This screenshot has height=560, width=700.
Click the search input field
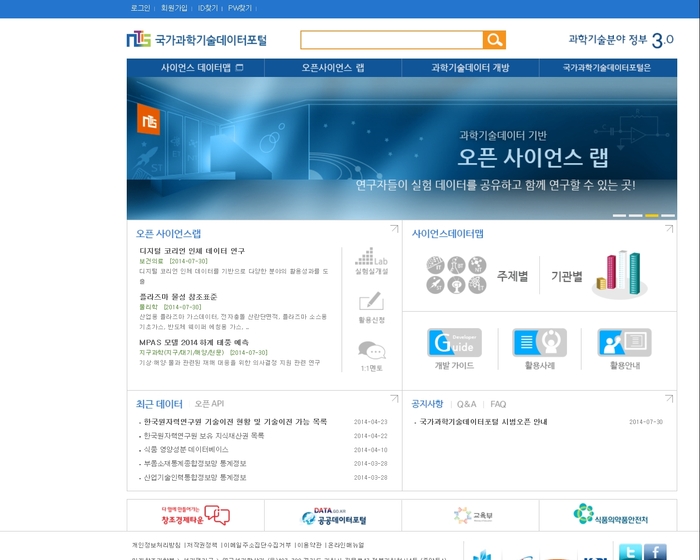coord(391,40)
